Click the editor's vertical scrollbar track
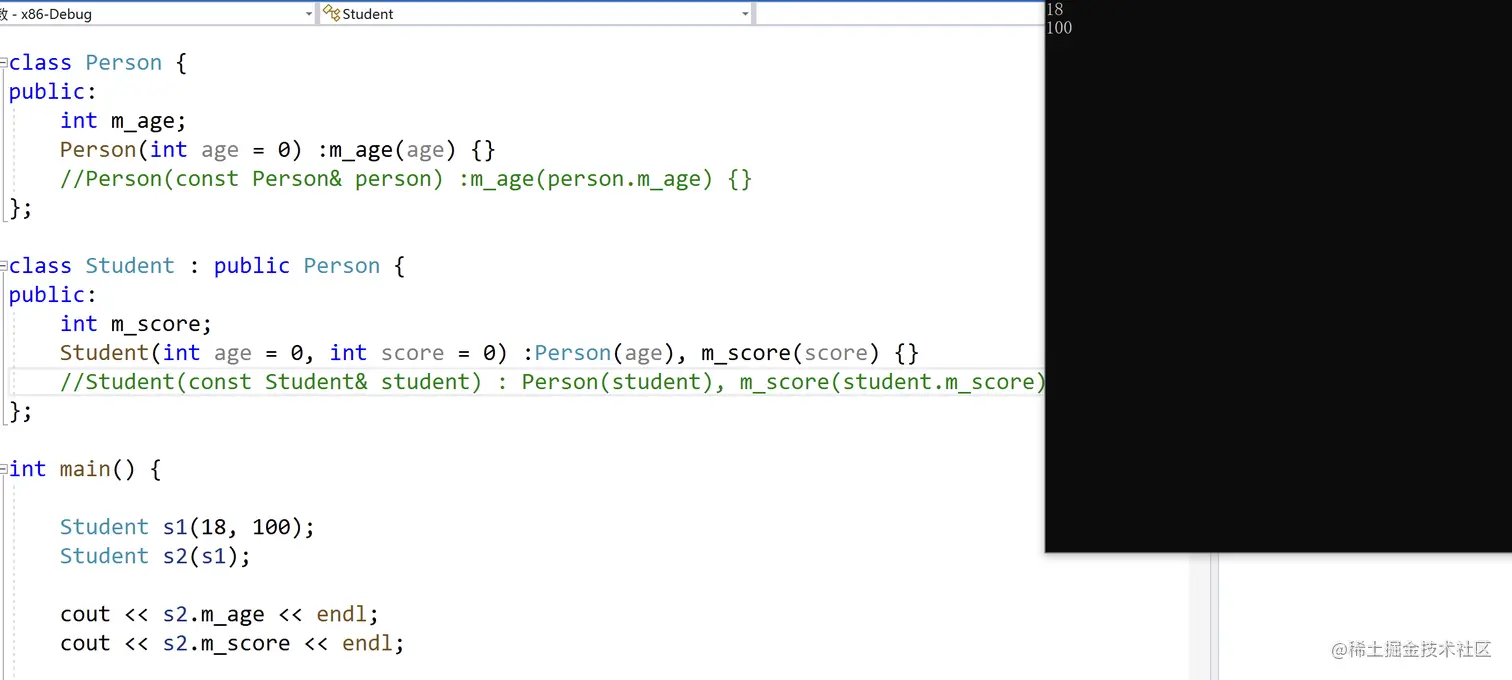Image resolution: width=1512 pixels, height=680 pixels. point(1200,615)
